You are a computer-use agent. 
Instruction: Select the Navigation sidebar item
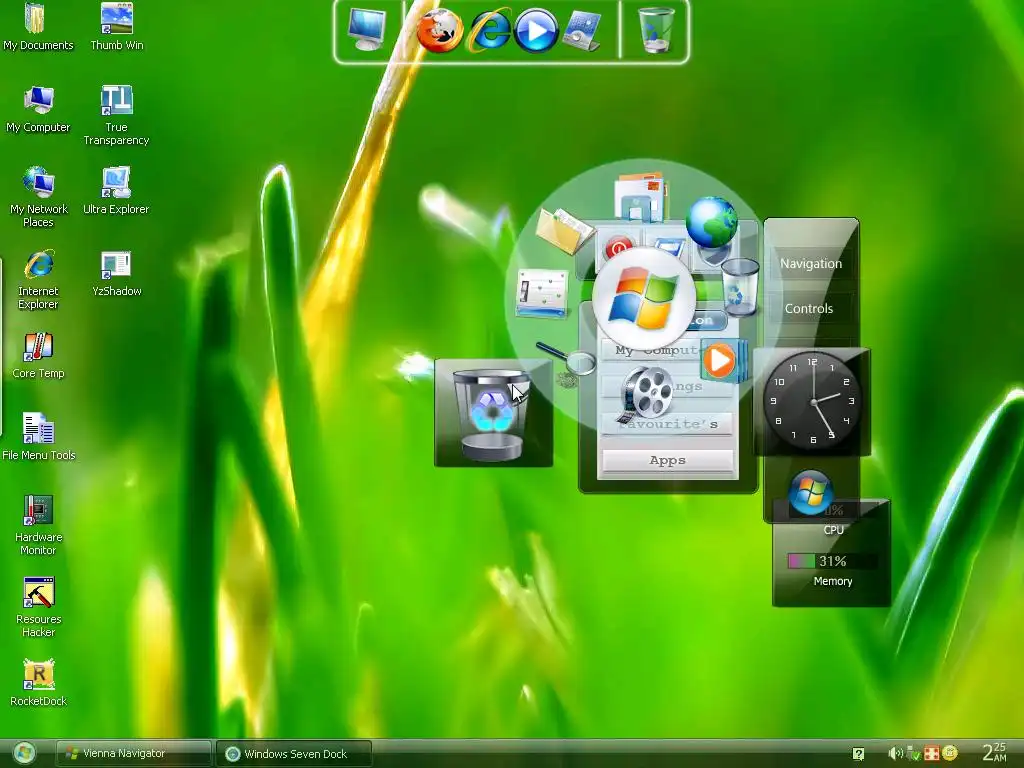[x=810, y=263]
